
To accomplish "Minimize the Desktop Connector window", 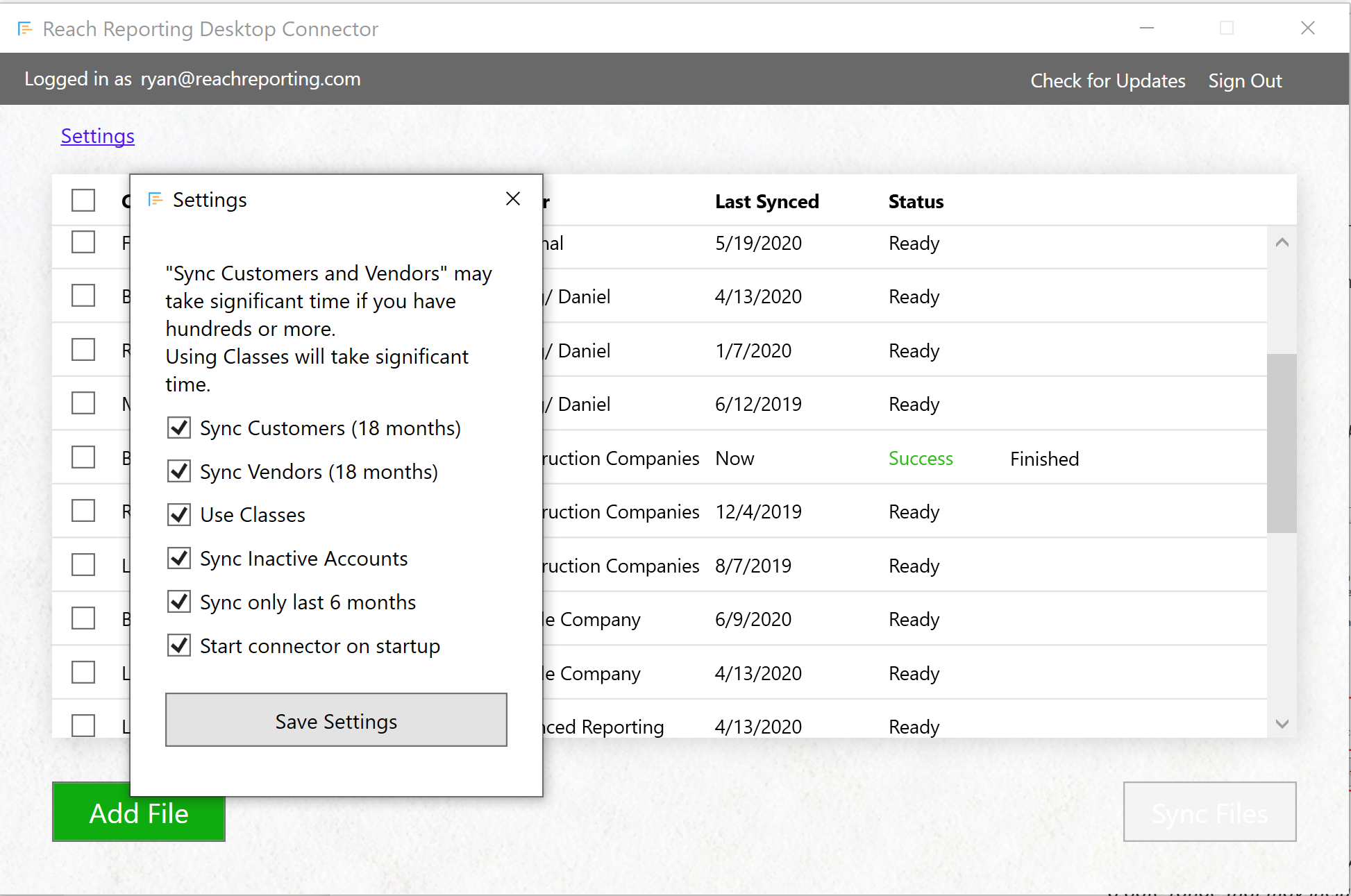I will 1147,28.
